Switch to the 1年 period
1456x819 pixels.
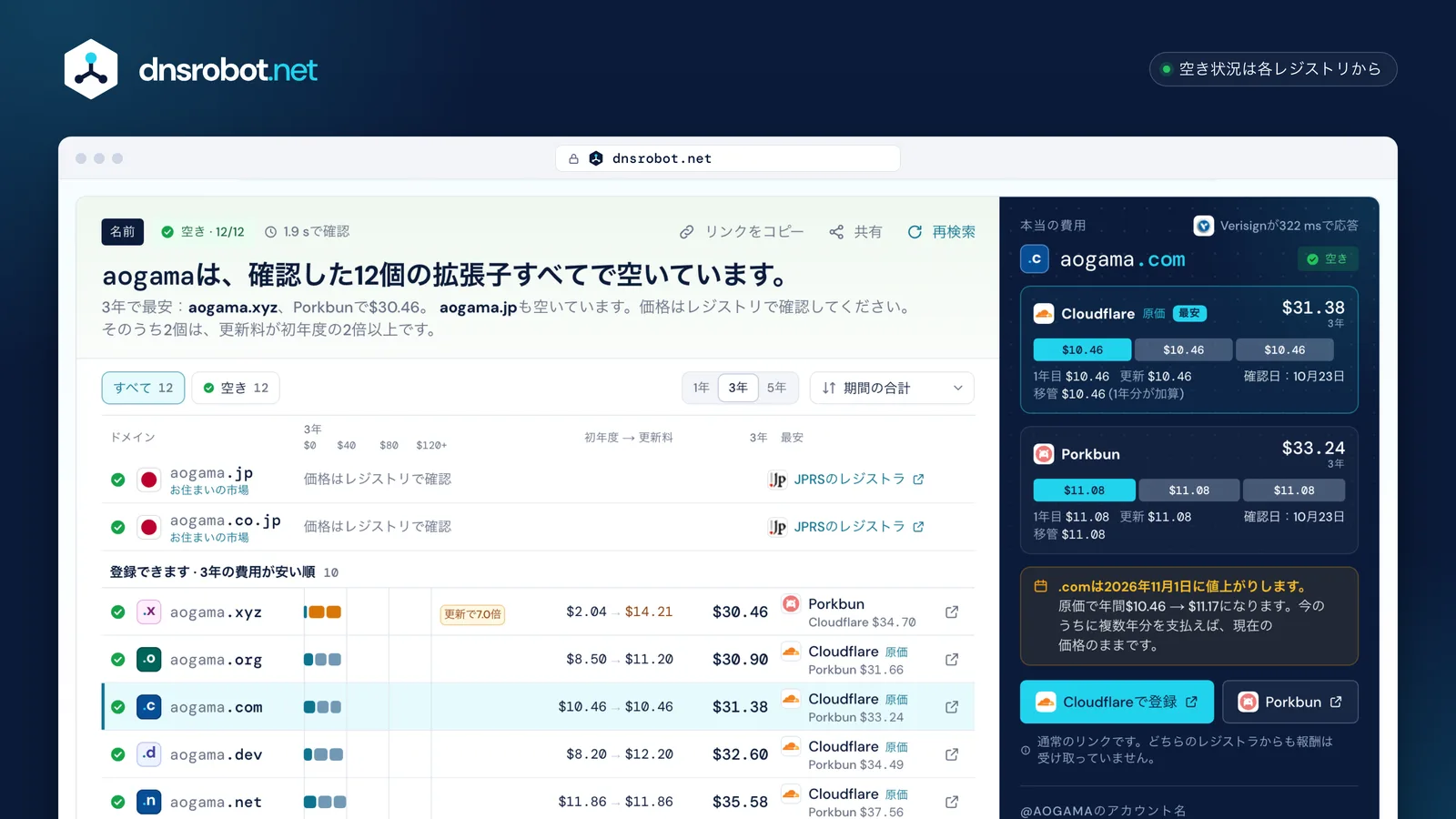pos(701,388)
